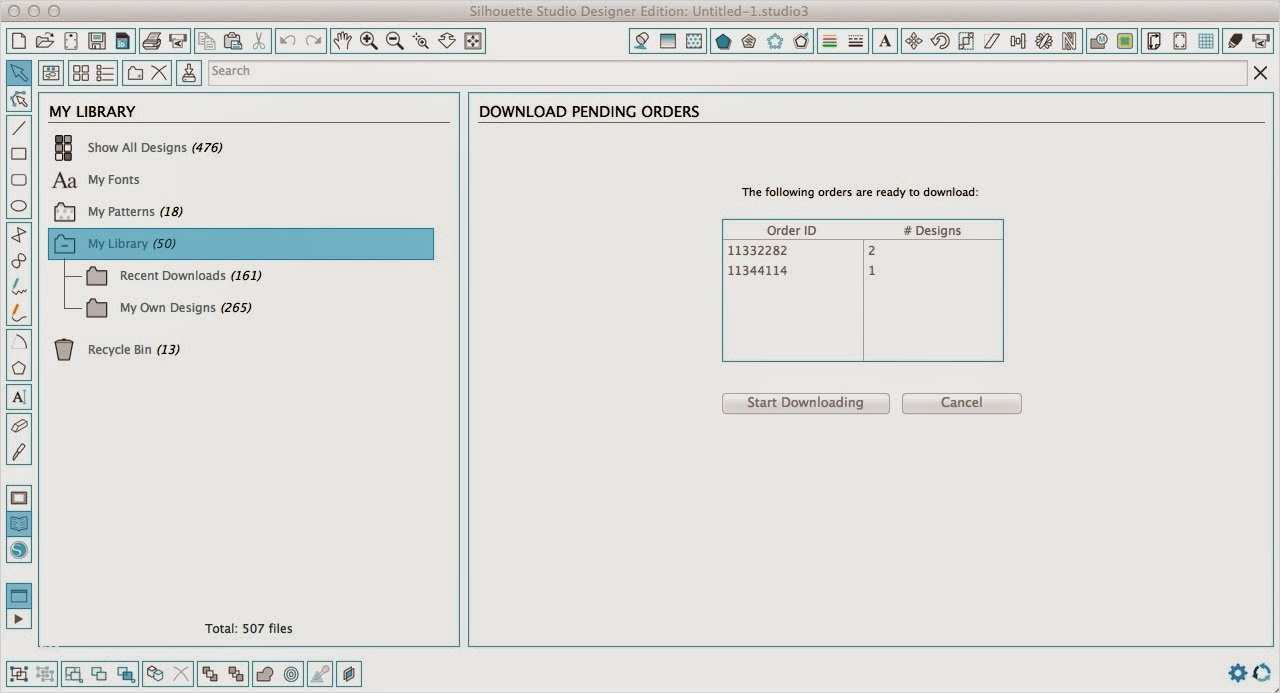Screen dimensions: 1280x693
Task: Select the Pan hand tool
Action: pos(343,41)
